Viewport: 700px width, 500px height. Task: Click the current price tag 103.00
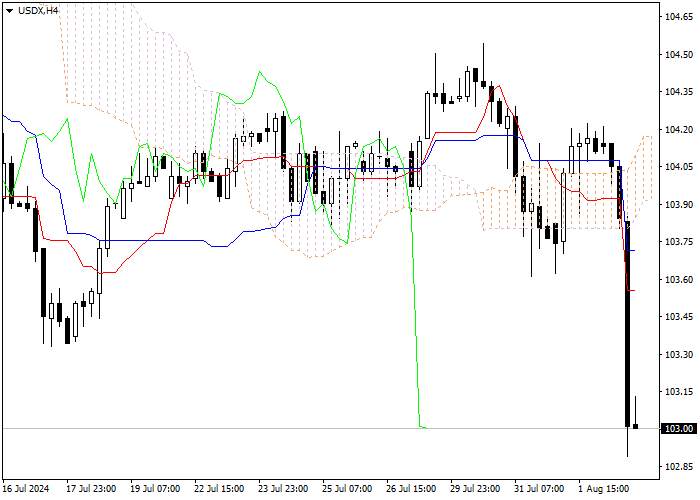(x=679, y=429)
